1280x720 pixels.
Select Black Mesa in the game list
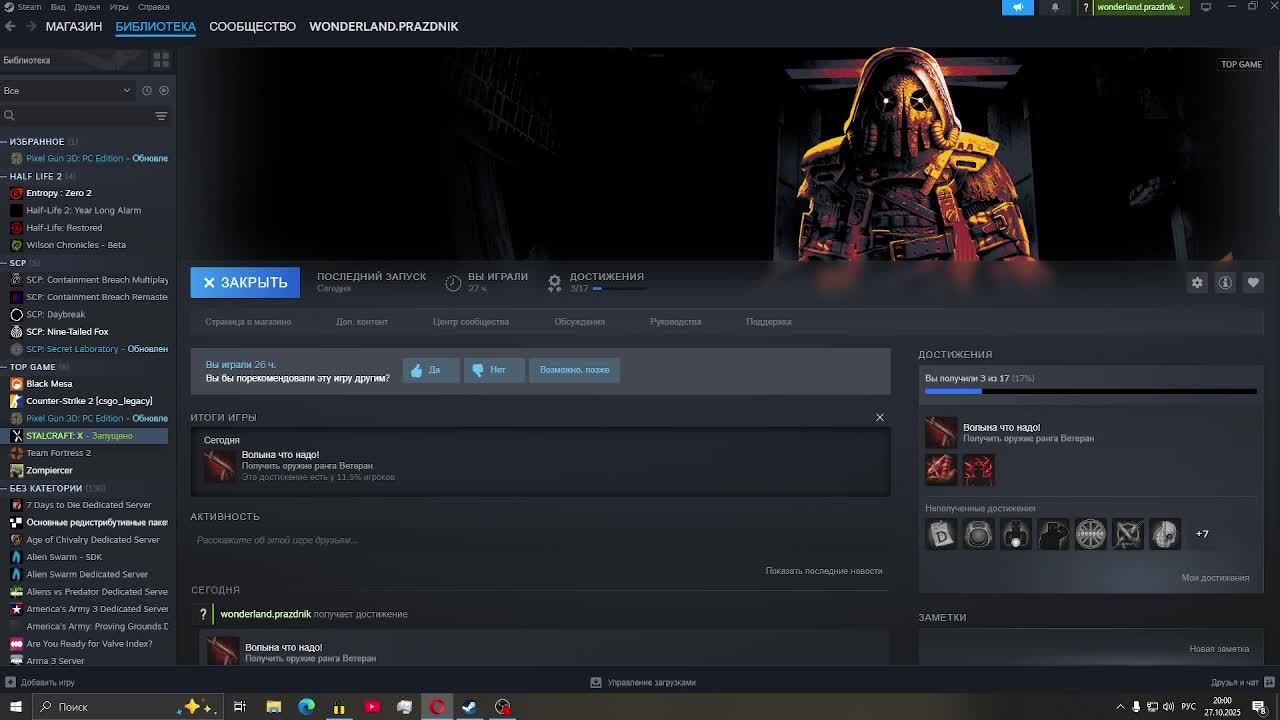pyautogui.click(x=49, y=384)
